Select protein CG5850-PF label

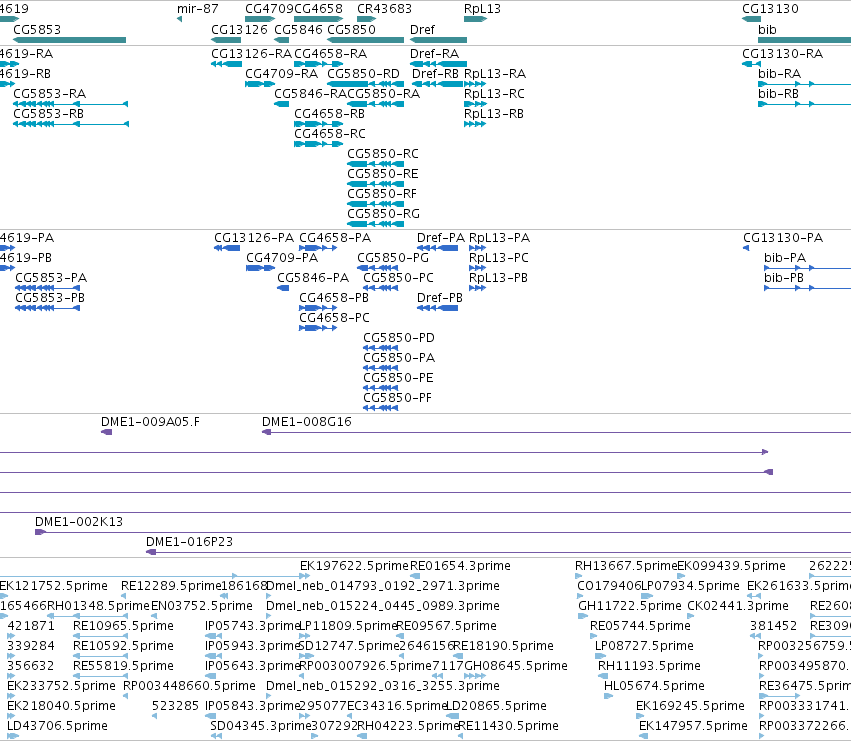(397, 398)
